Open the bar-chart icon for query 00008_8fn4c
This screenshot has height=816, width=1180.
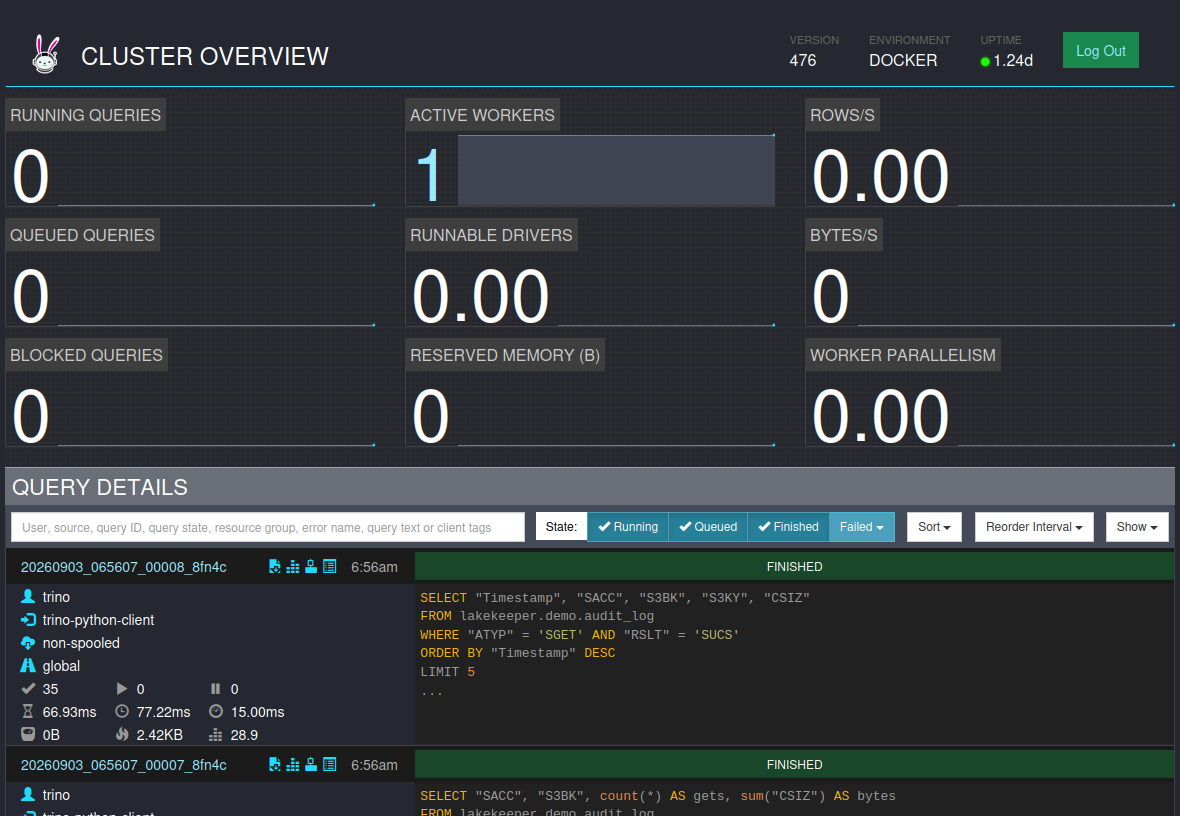click(293, 567)
